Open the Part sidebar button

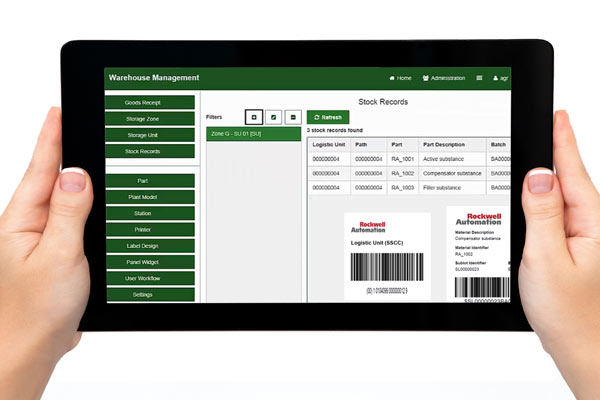click(x=150, y=181)
